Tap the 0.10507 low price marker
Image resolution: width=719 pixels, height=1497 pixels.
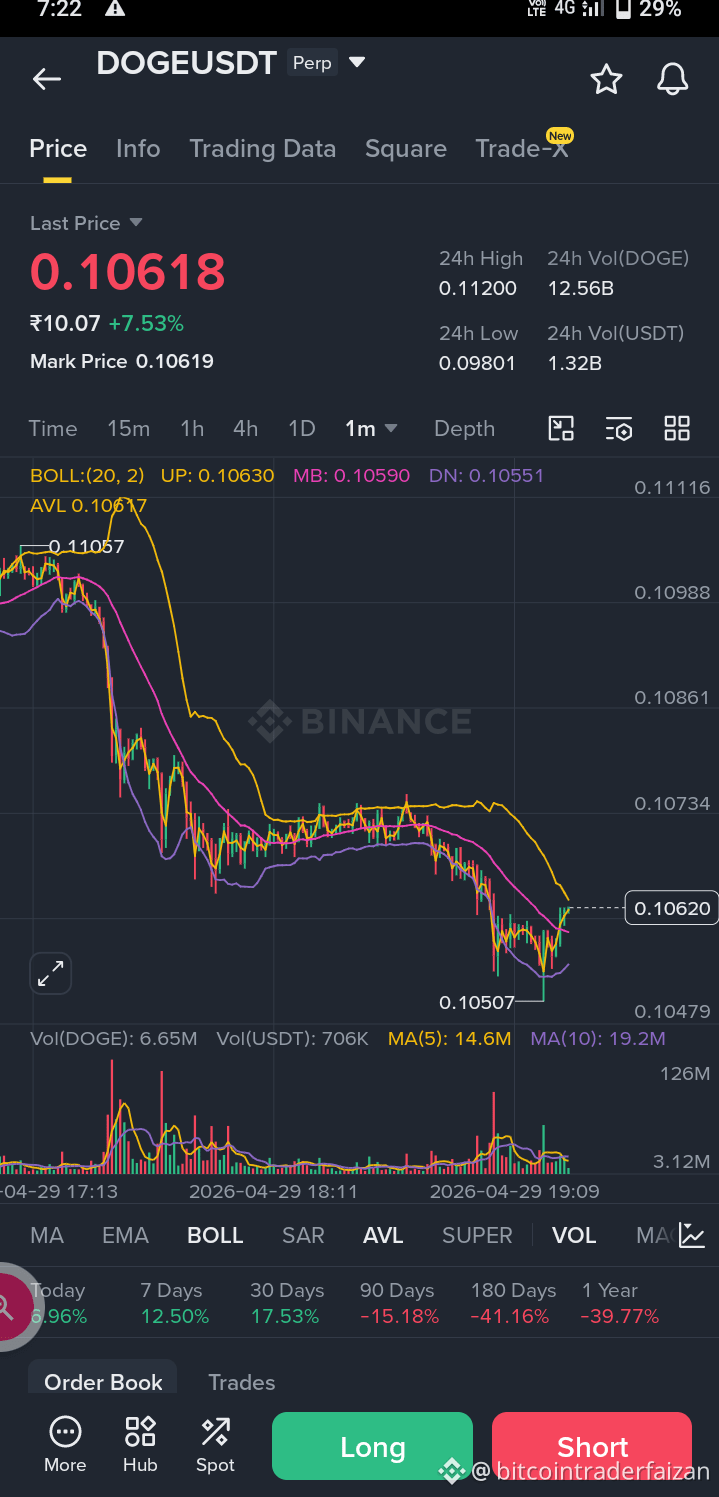pos(477,1002)
